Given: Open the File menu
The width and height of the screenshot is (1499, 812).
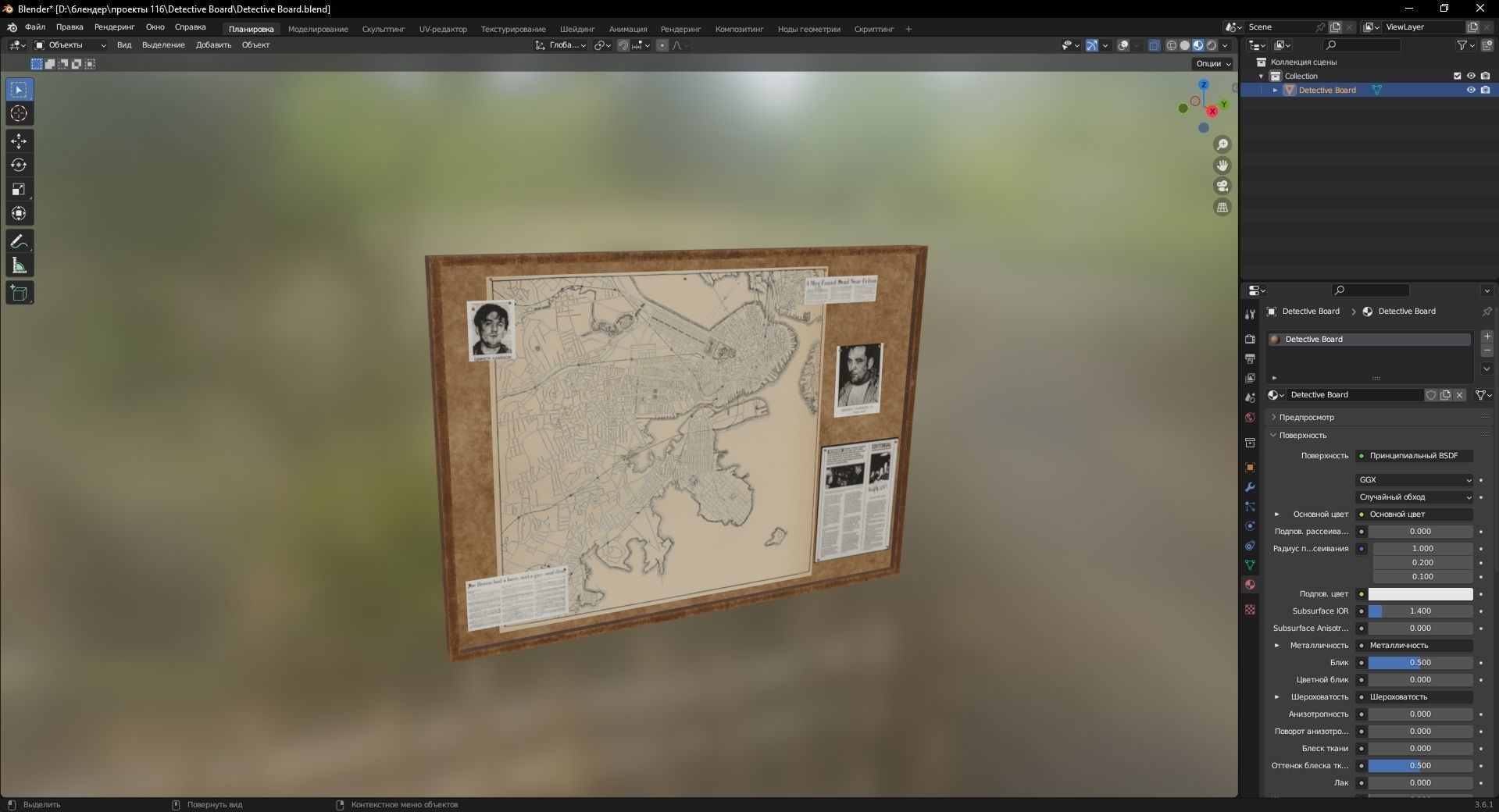Looking at the screenshot, I should coord(35,27).
